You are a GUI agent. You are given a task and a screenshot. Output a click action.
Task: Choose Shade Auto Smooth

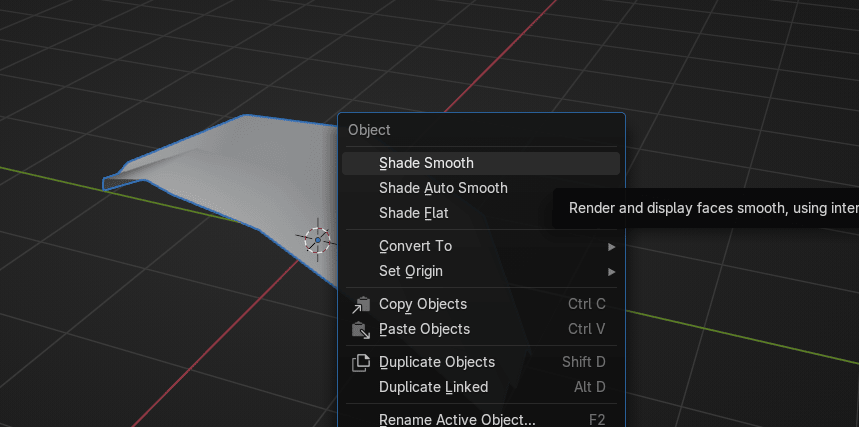click(443, 188)
